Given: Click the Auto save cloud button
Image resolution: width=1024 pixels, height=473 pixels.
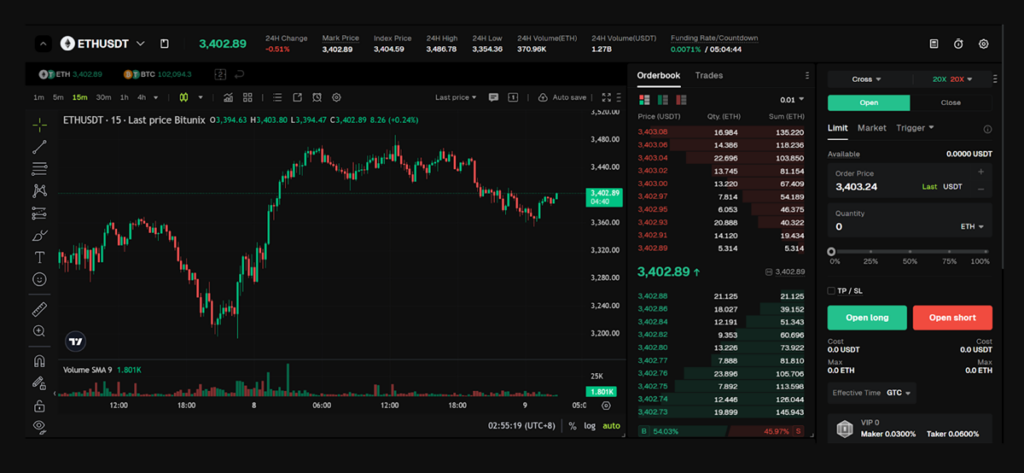Looking at the screenshot, I should point(562,97).
